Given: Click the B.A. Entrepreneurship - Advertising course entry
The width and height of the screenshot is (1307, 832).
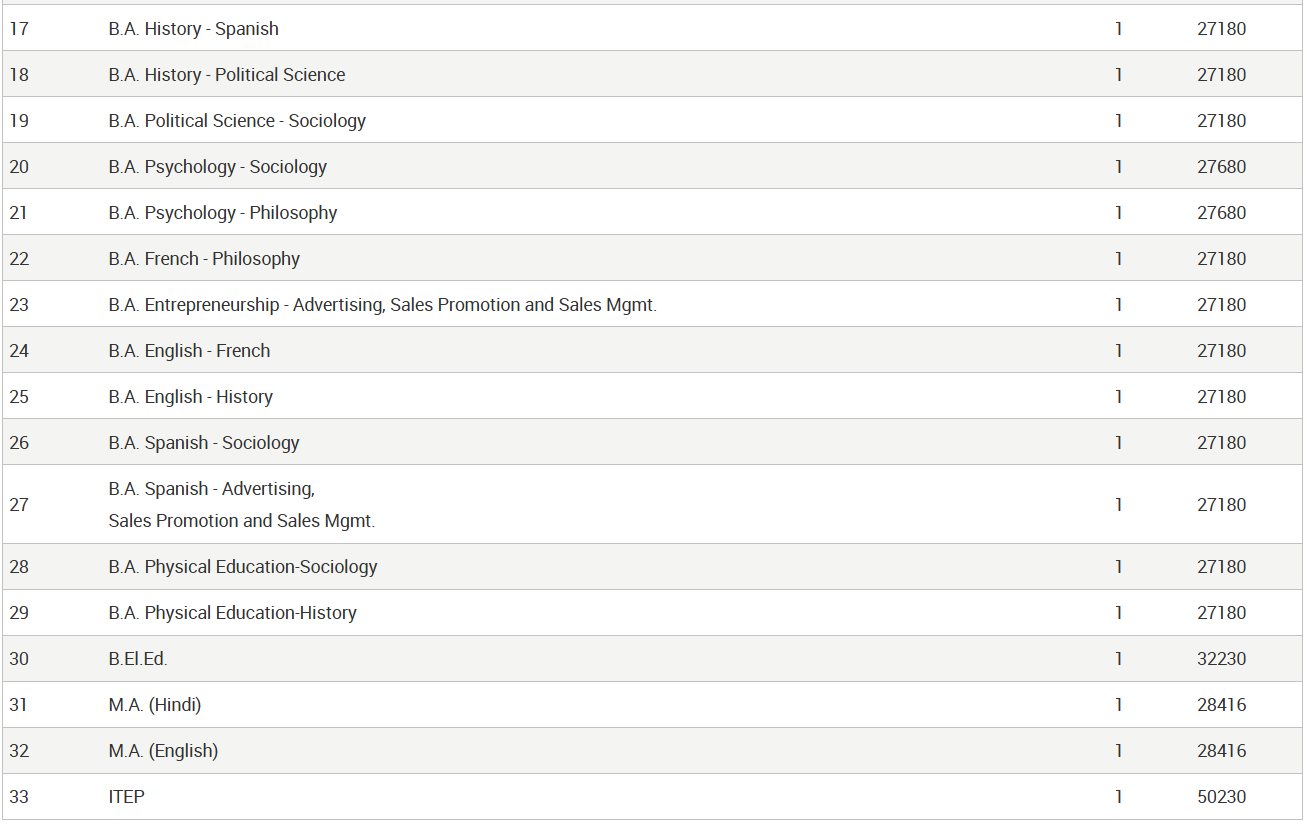Looking at the screenshot, I should click(x=382, y=305).
